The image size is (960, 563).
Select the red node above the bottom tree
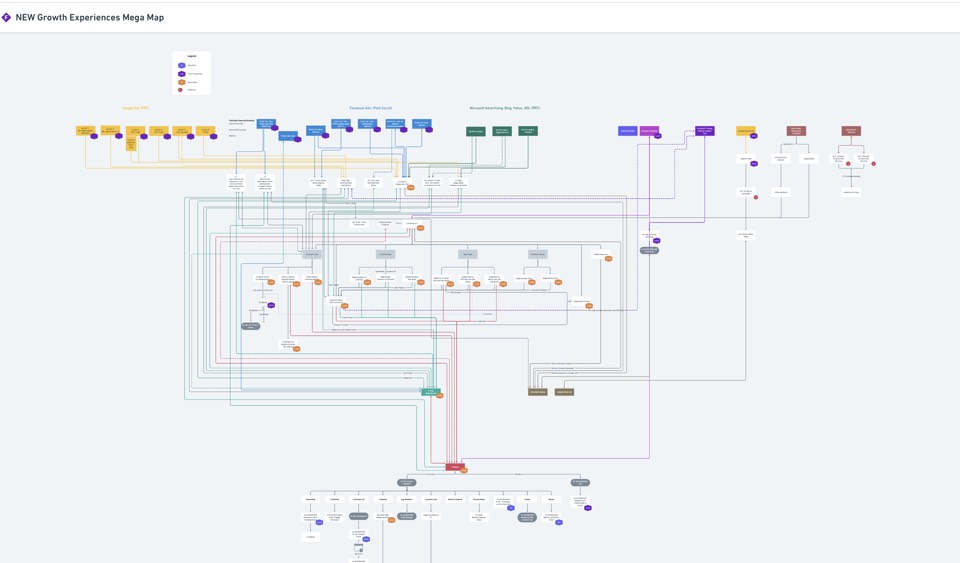click(x=455, y=467)
